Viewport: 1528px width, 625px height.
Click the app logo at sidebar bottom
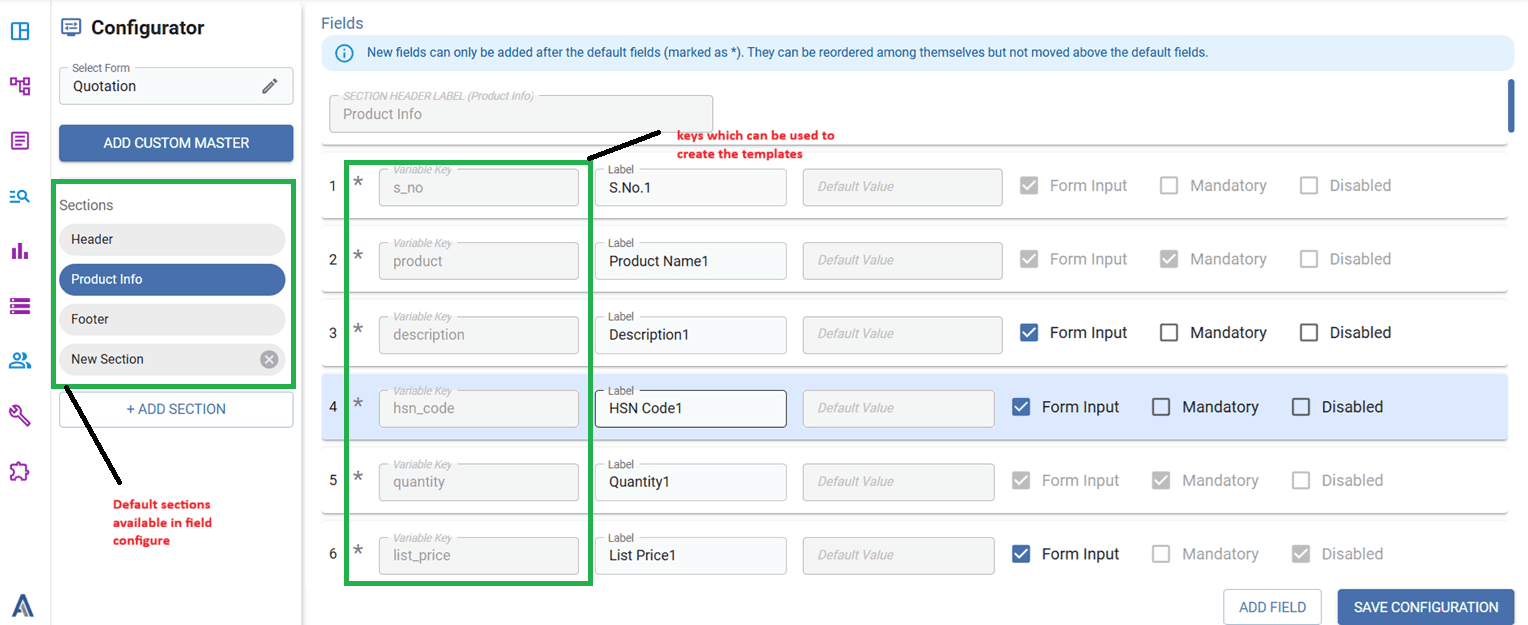coord(22,605)
